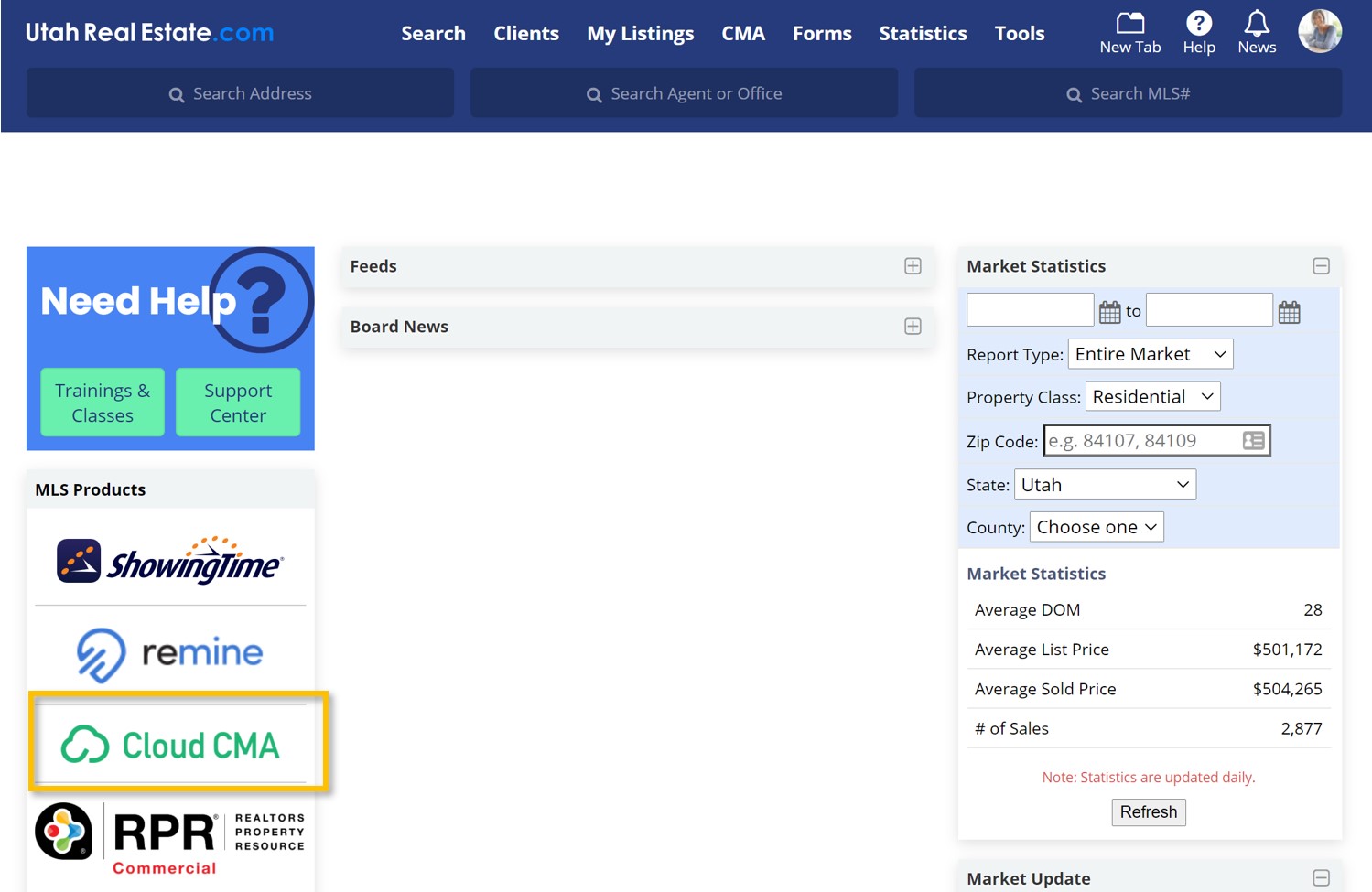Choose a County from dropdown
Screen dimensions: 1372x892
(x=1096, y=527)
